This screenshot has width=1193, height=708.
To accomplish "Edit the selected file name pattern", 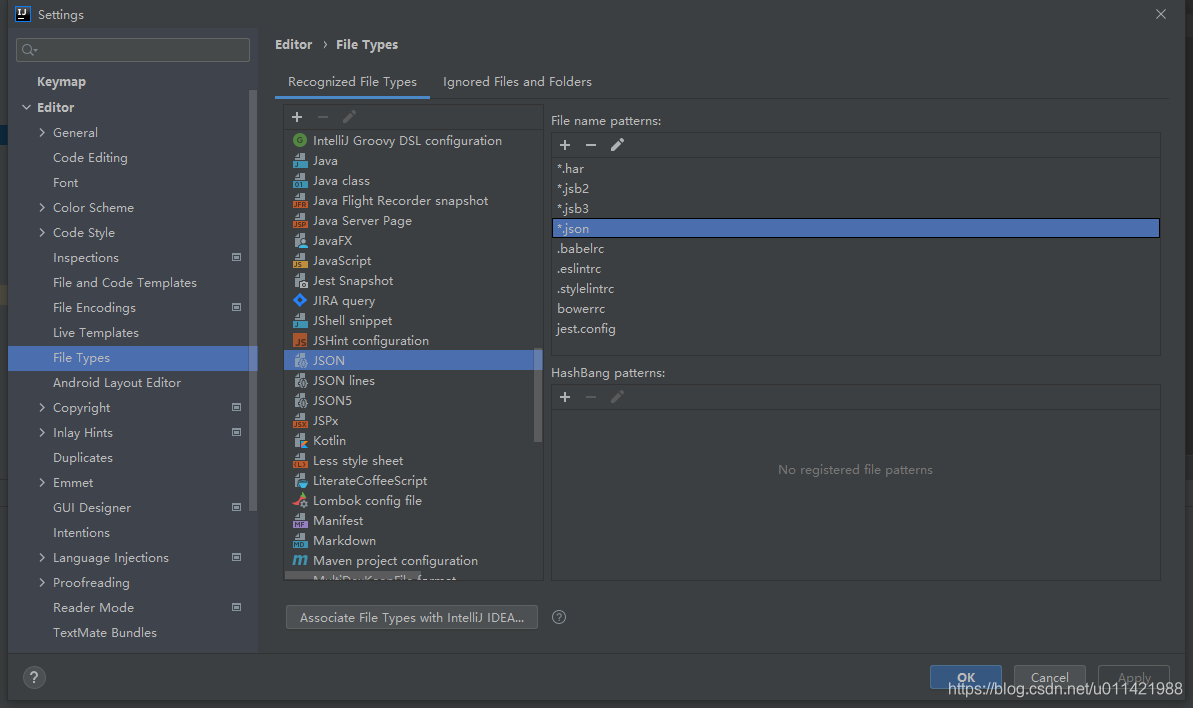I will (617, 144).
